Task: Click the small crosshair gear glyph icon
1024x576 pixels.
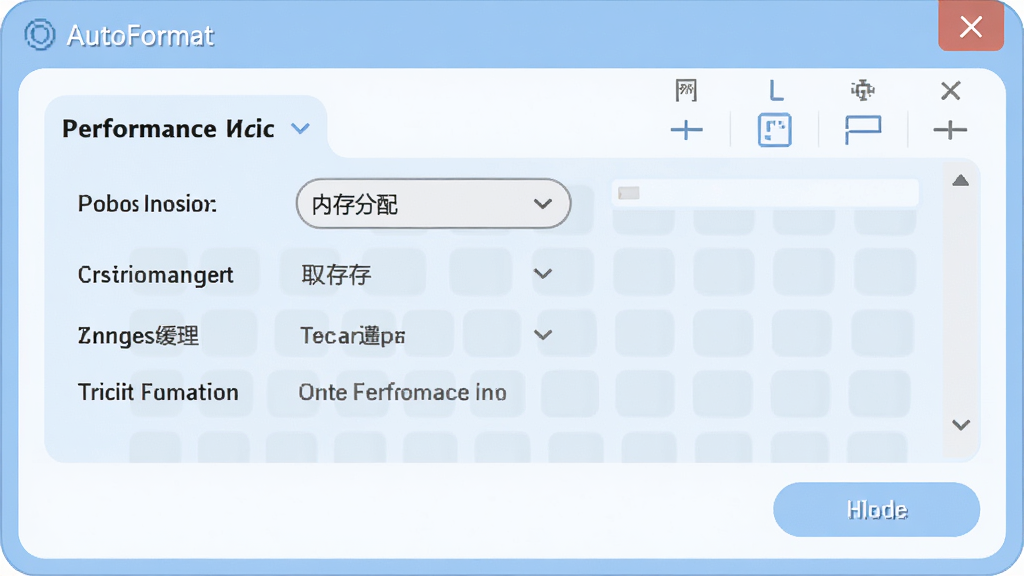Action: coord(863,90)
